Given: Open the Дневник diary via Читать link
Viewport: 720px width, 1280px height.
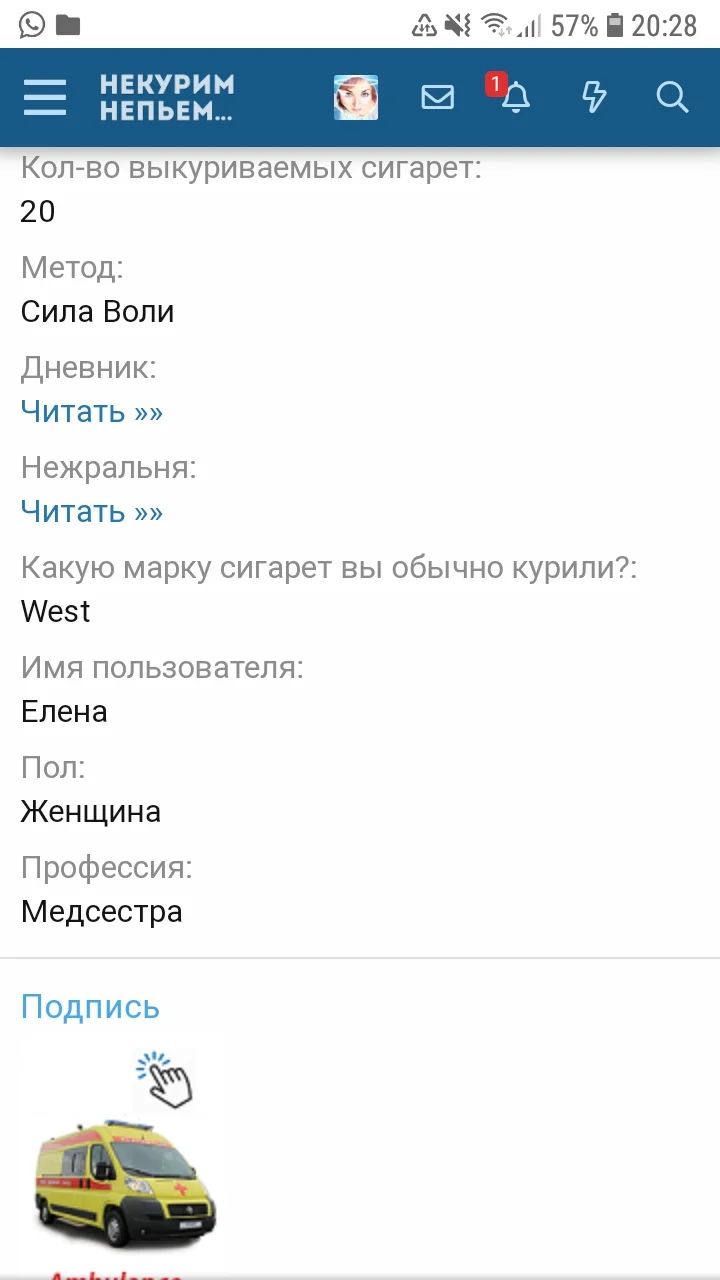Looking at the screenshot, I should [x=92, y=411].
